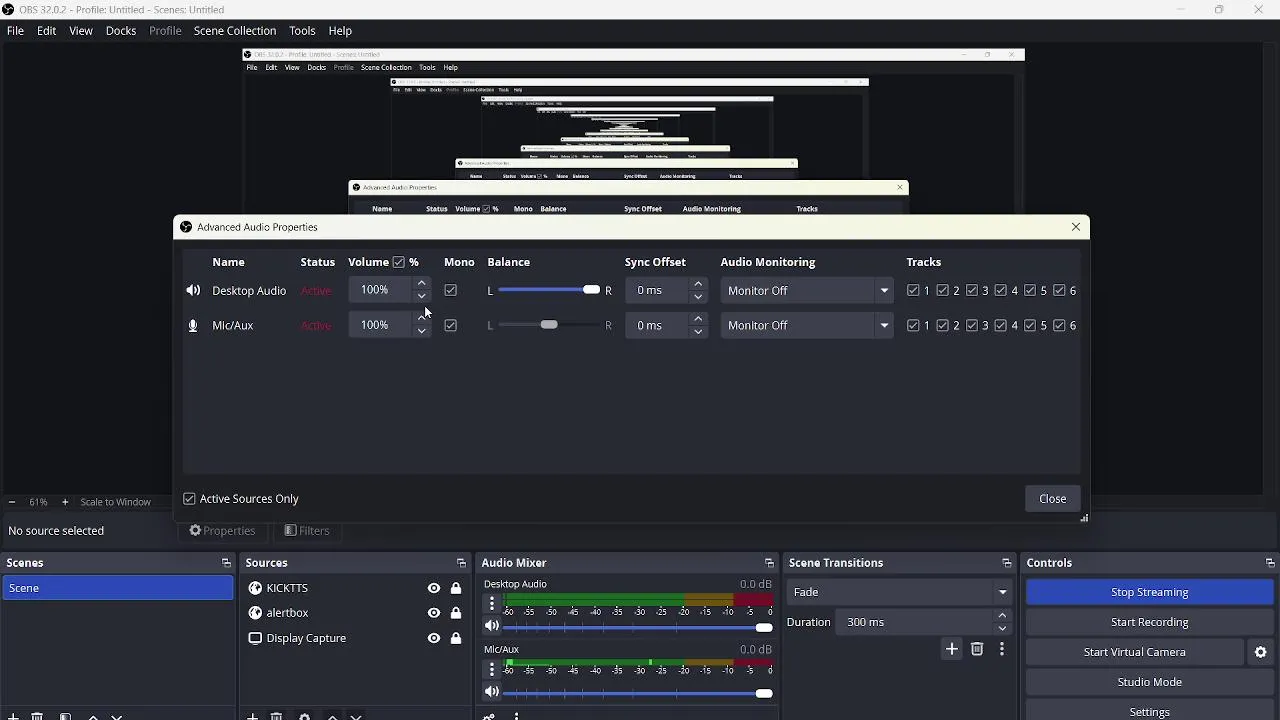Uncheck Mono for Mic/Aux
This screenshot has height=720, width=1280.
coord(451,326)
